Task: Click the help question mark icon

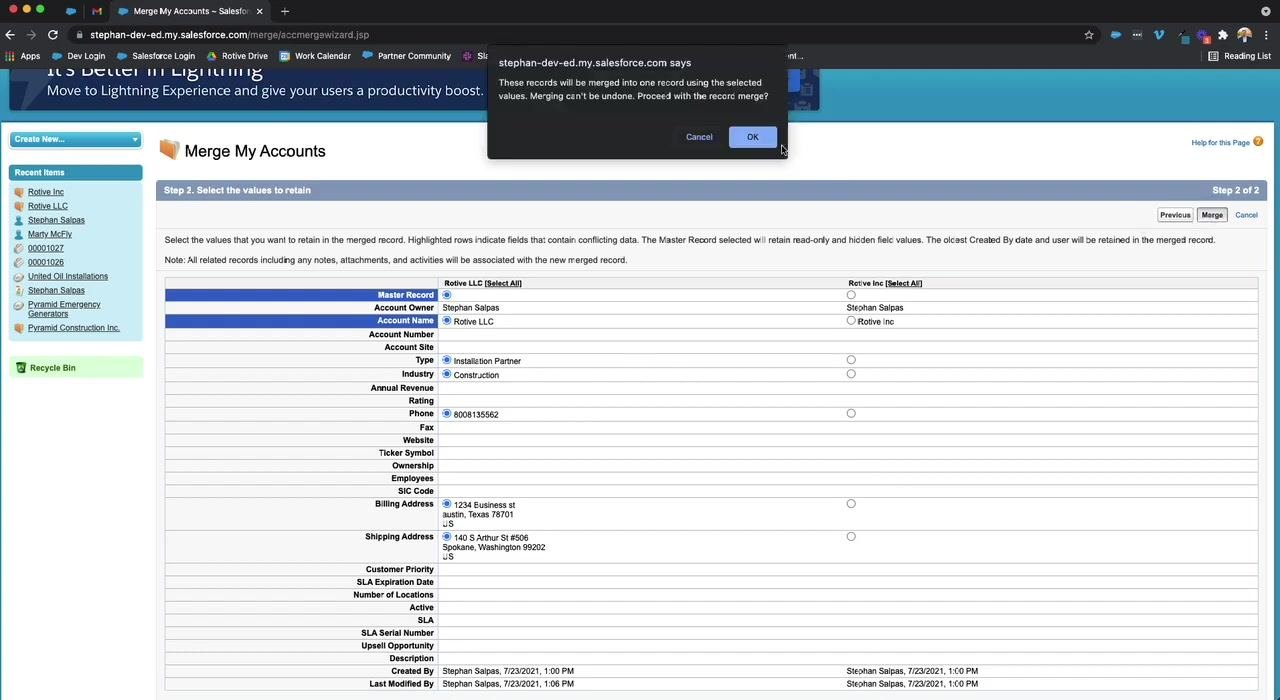Action: (x=1258, y=142)
